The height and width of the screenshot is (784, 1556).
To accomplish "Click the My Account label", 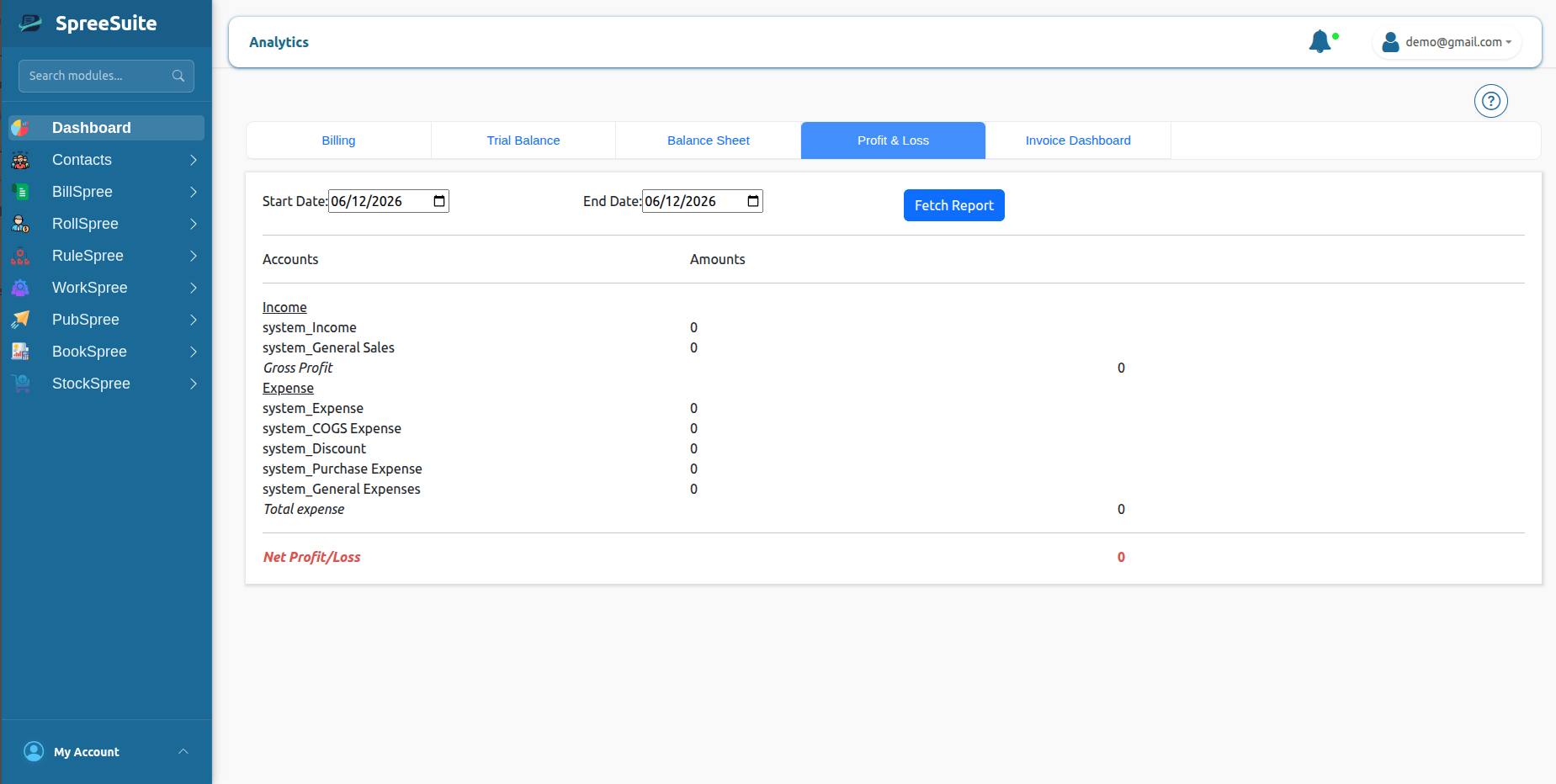I will [x=87, y=752].
